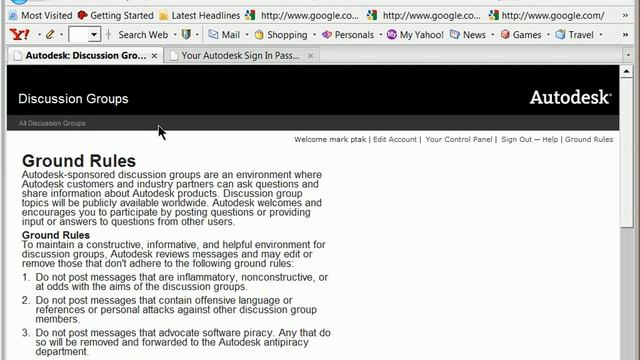Expand the Travel dropdown arrow
Image resolution: width=640 pixels, height=360 pixels.
601,35
